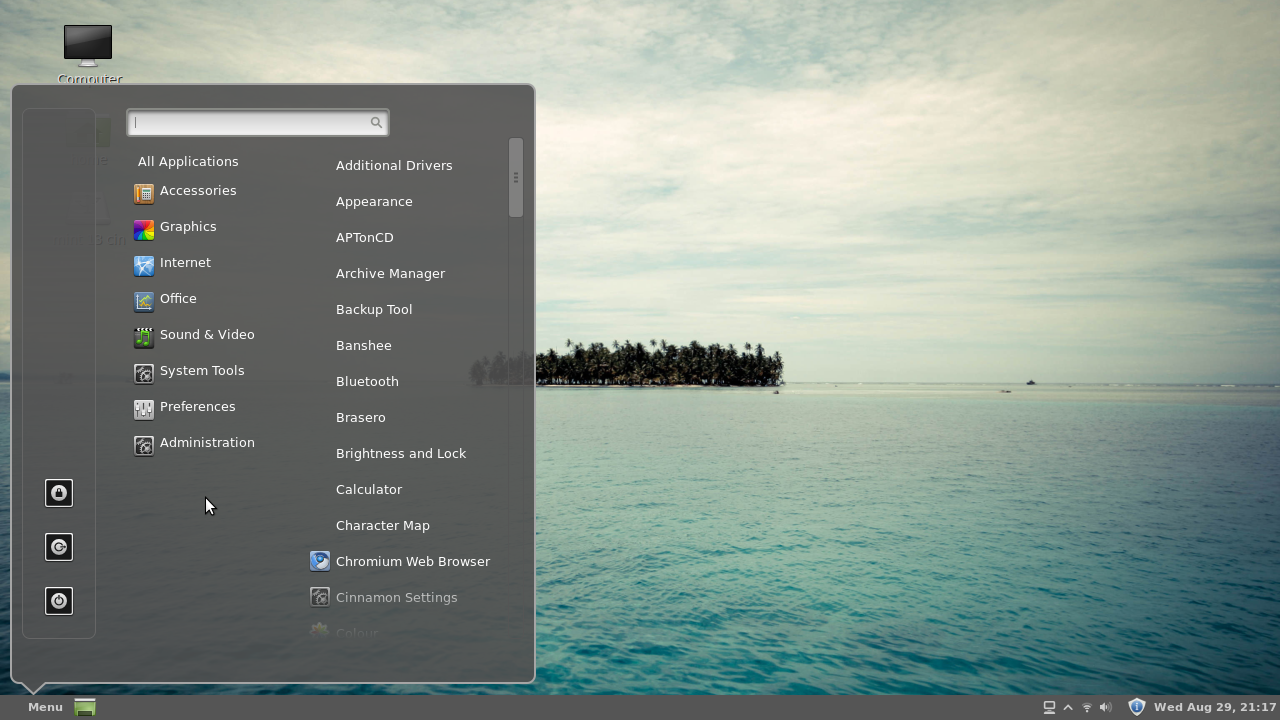Image resolution: width=1280 pixels, height=720 pixels.
Task: Click the update manager shield icon
Action: [x=1136, y=707]
